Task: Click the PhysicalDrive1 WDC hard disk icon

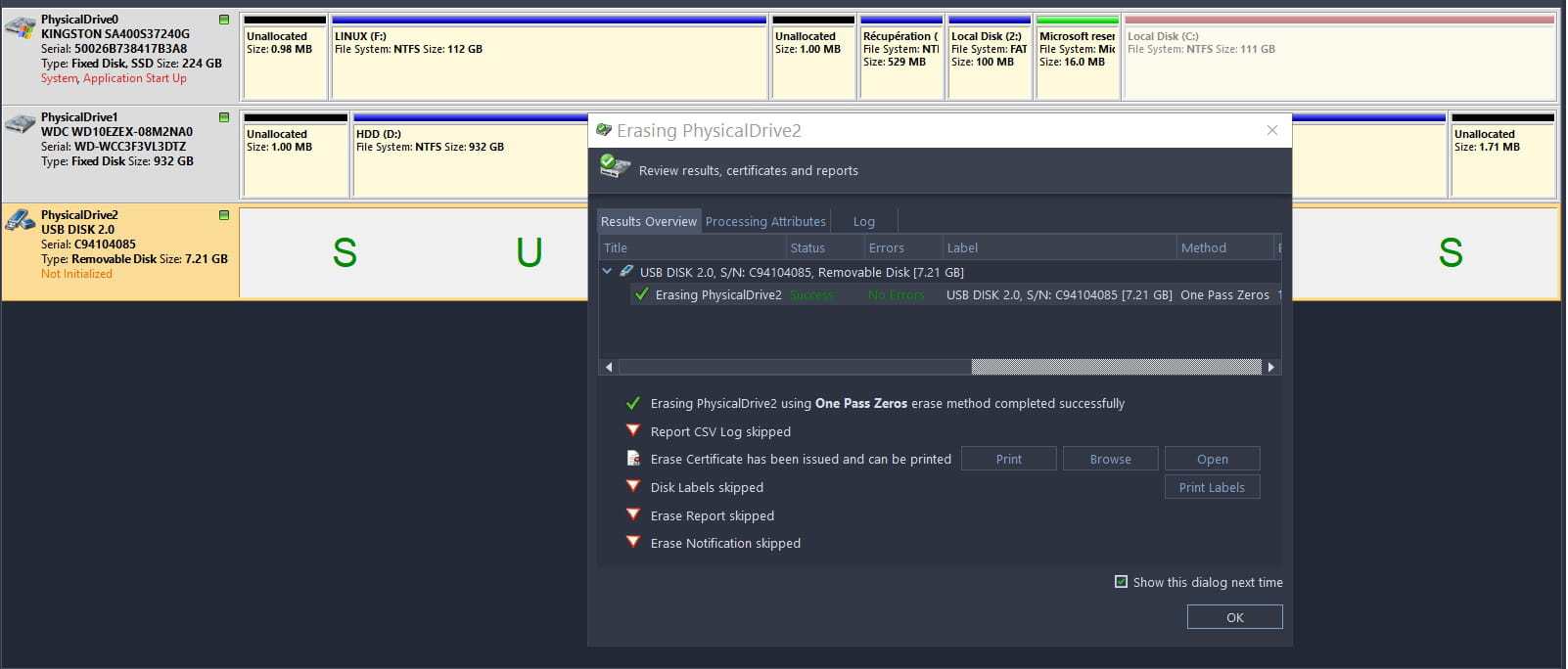Action: coord(21,125)
